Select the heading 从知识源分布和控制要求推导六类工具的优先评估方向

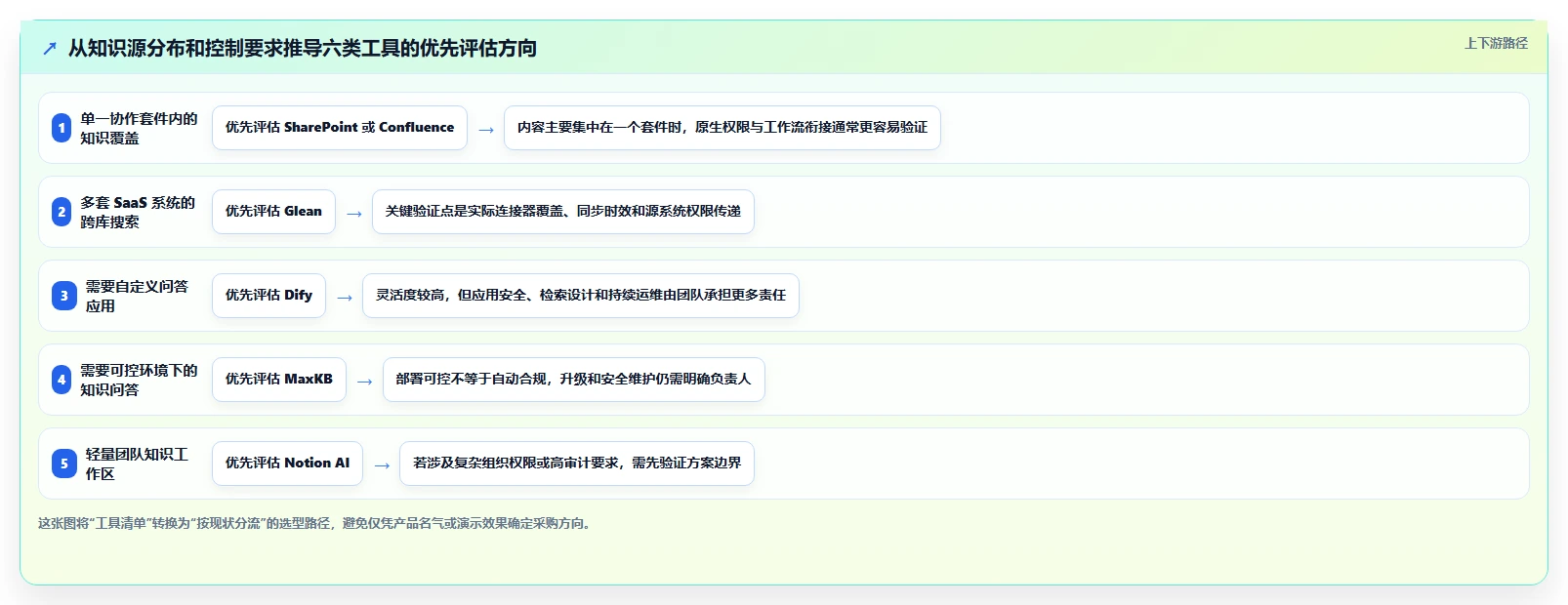pyautogui.click(x=303, y=48)
